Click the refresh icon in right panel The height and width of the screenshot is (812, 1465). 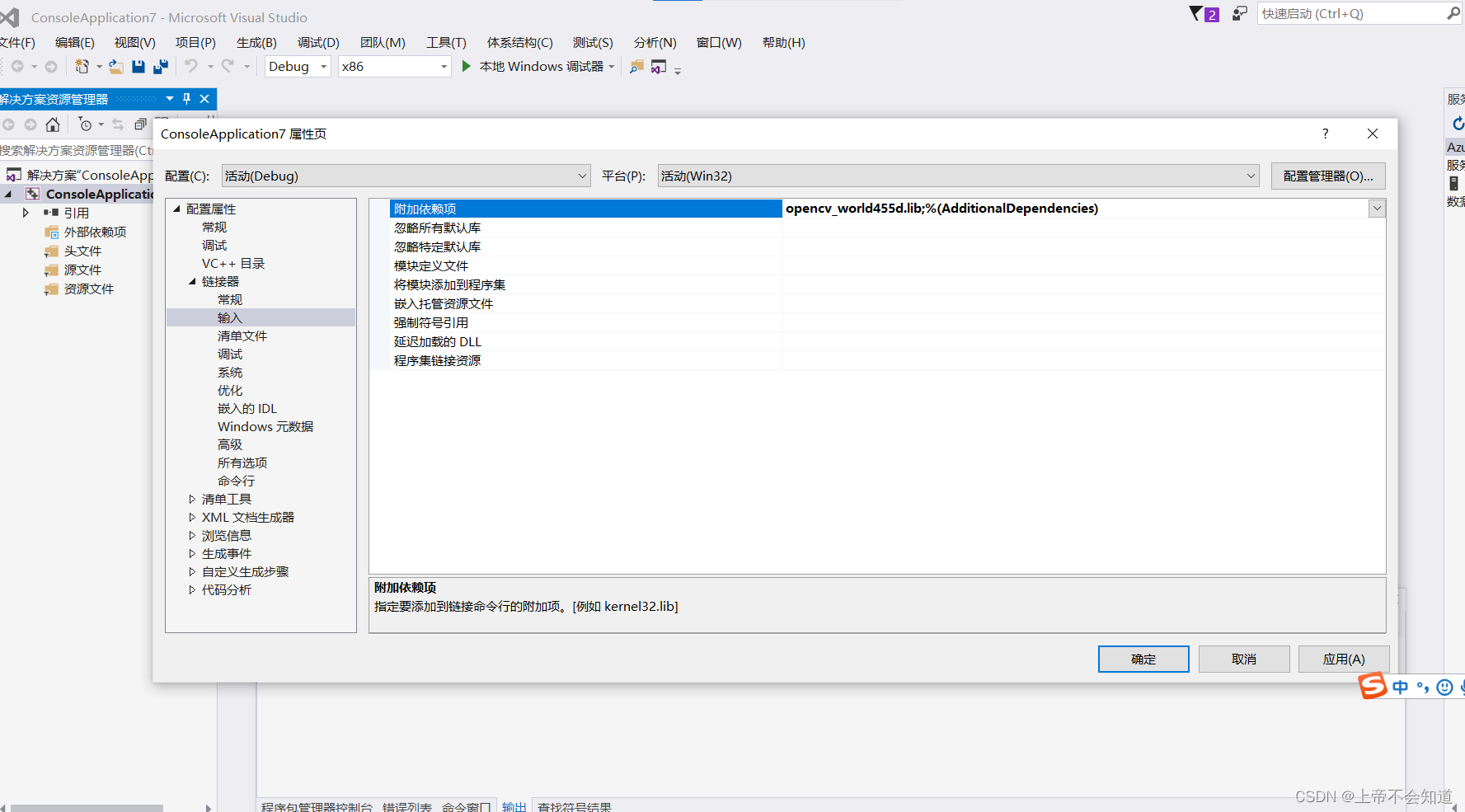(1458, 124)
